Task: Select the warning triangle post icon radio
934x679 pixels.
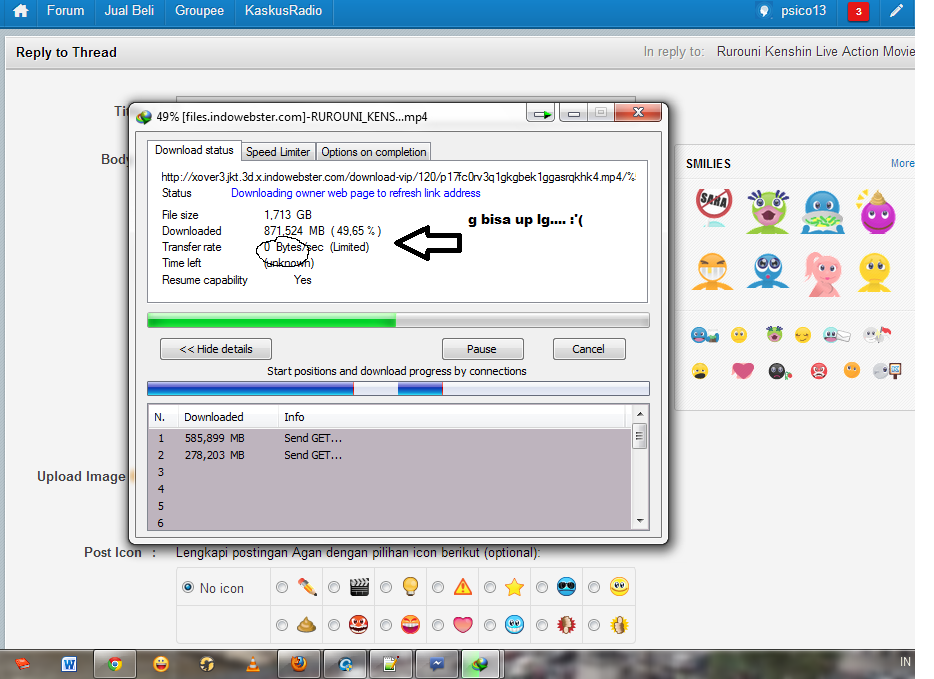Action: tap(438, 587)
